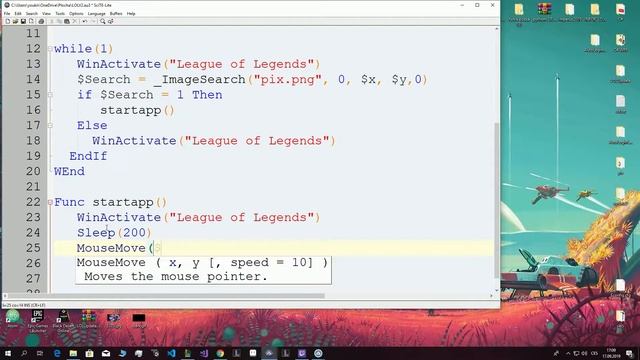Click the Delete X toolbar icon
Screen dimensions: 640x360
coord(74,21)
